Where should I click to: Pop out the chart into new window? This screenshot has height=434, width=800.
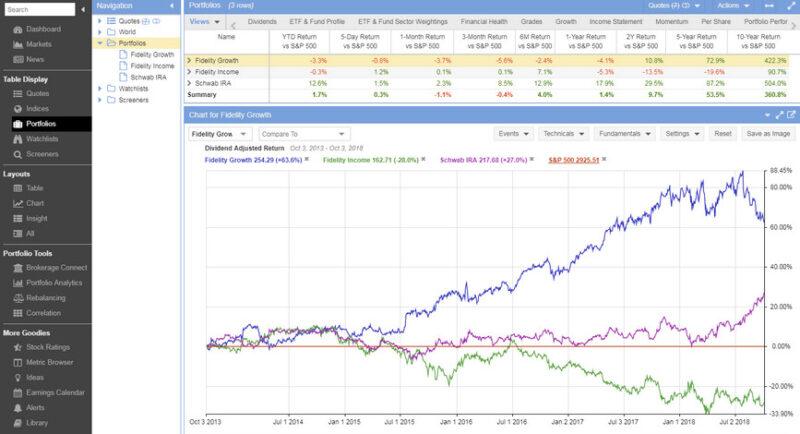[790, 115]
